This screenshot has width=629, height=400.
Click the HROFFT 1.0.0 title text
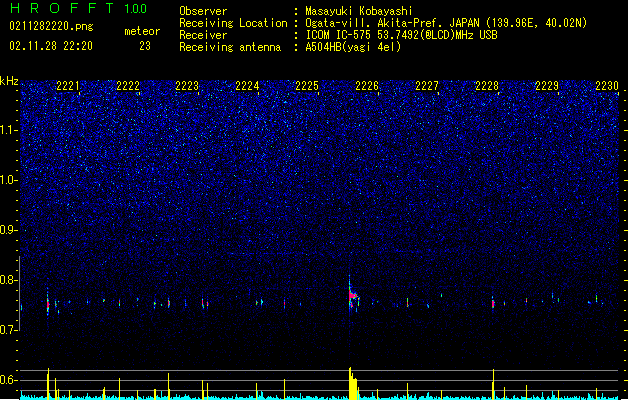point(79,8)
